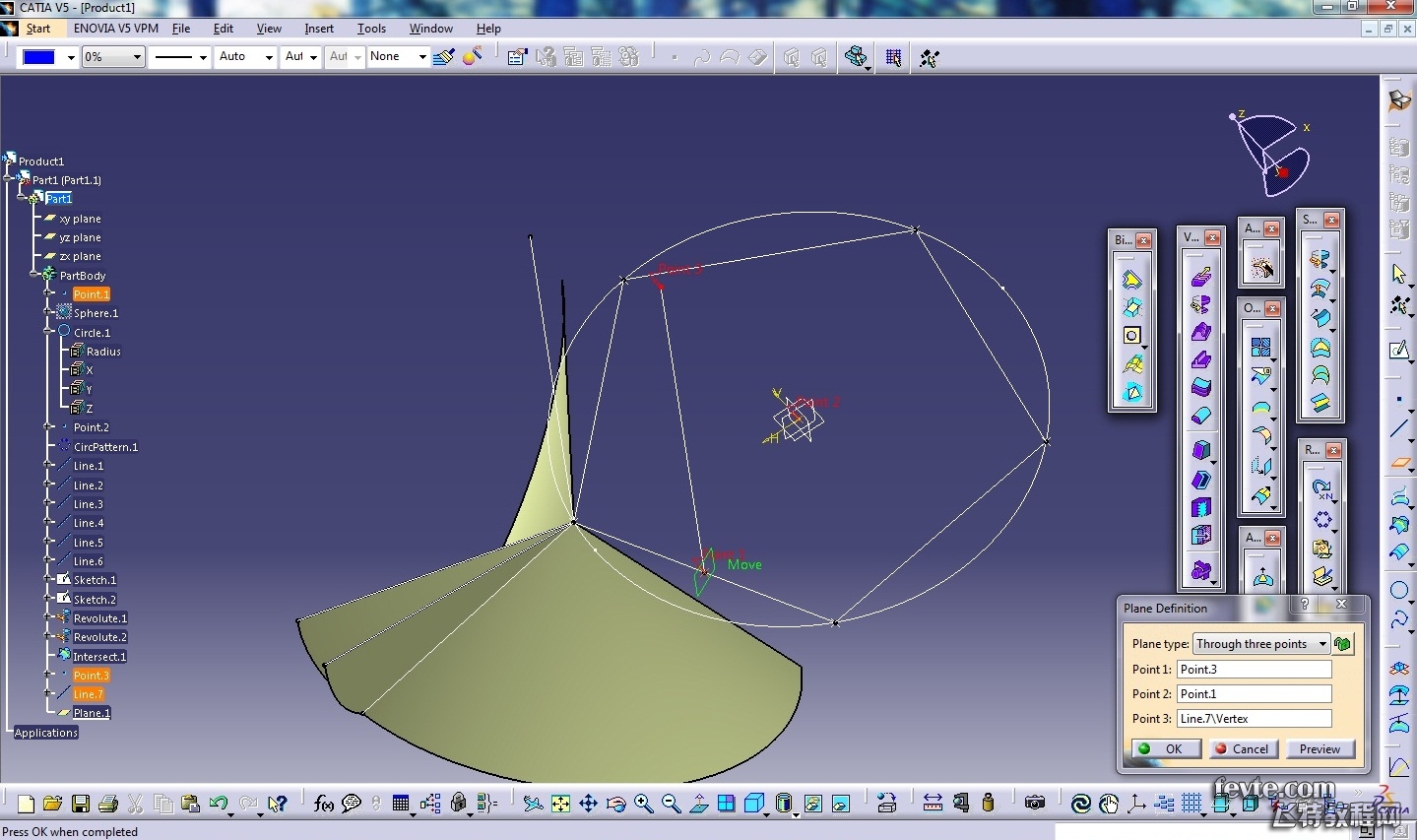Click the Point 3 input field
Image resolution: width=1417 pixels, height=840 pixels.
1254,719
